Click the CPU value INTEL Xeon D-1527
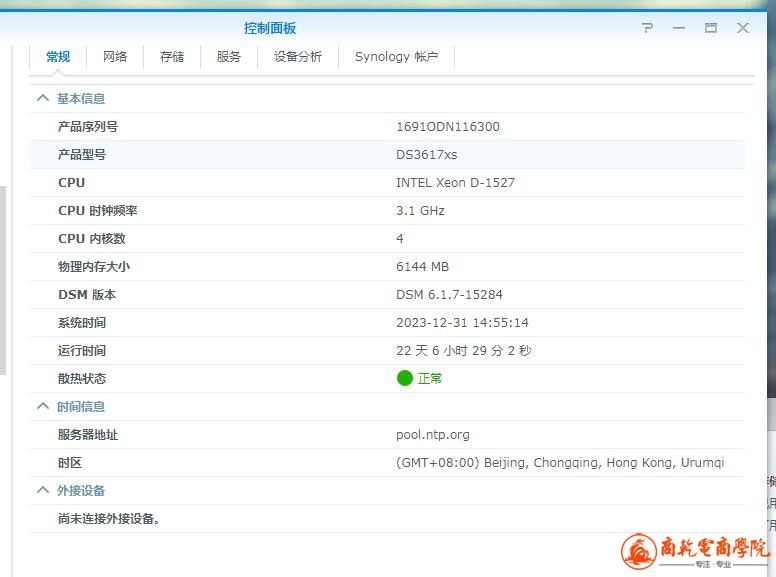The image size is (776, 577). pos(455,183)
